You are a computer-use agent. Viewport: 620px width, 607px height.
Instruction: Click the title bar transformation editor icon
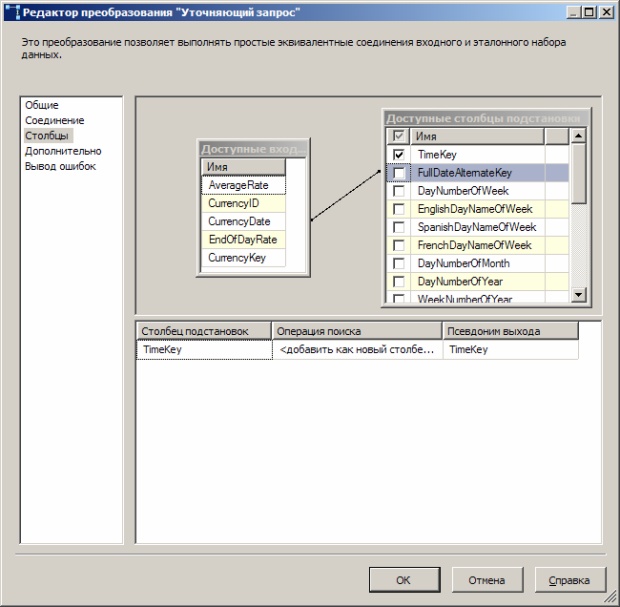point(11,11)
